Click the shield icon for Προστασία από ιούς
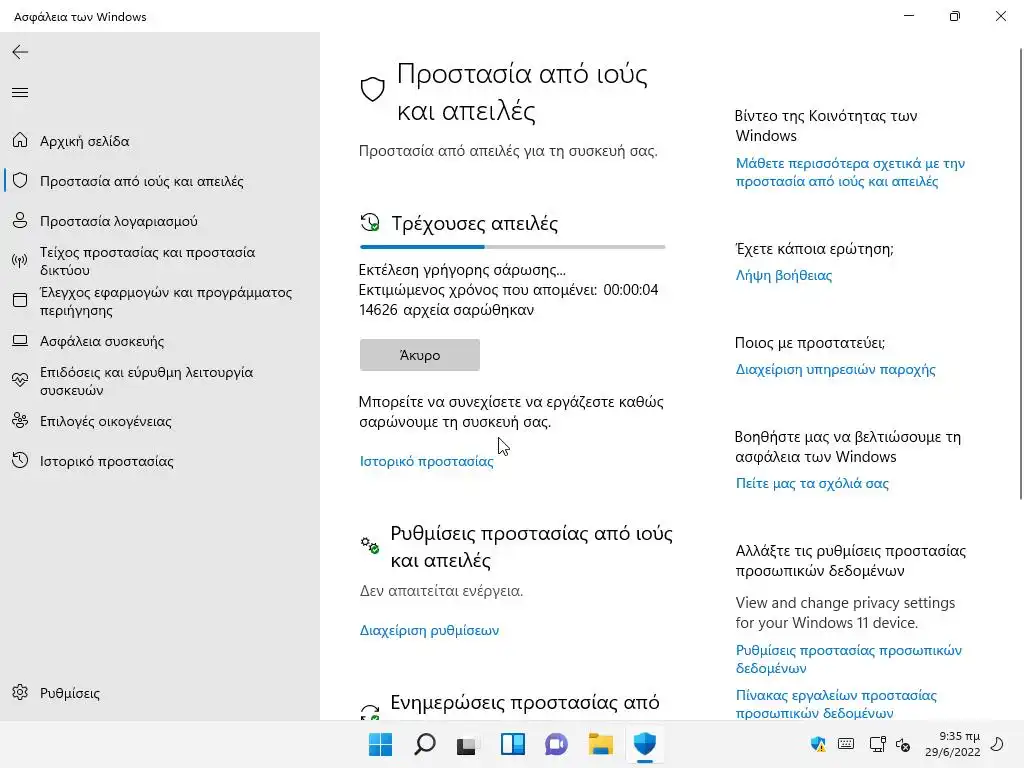1024x768 pixels. click(20, 180)
